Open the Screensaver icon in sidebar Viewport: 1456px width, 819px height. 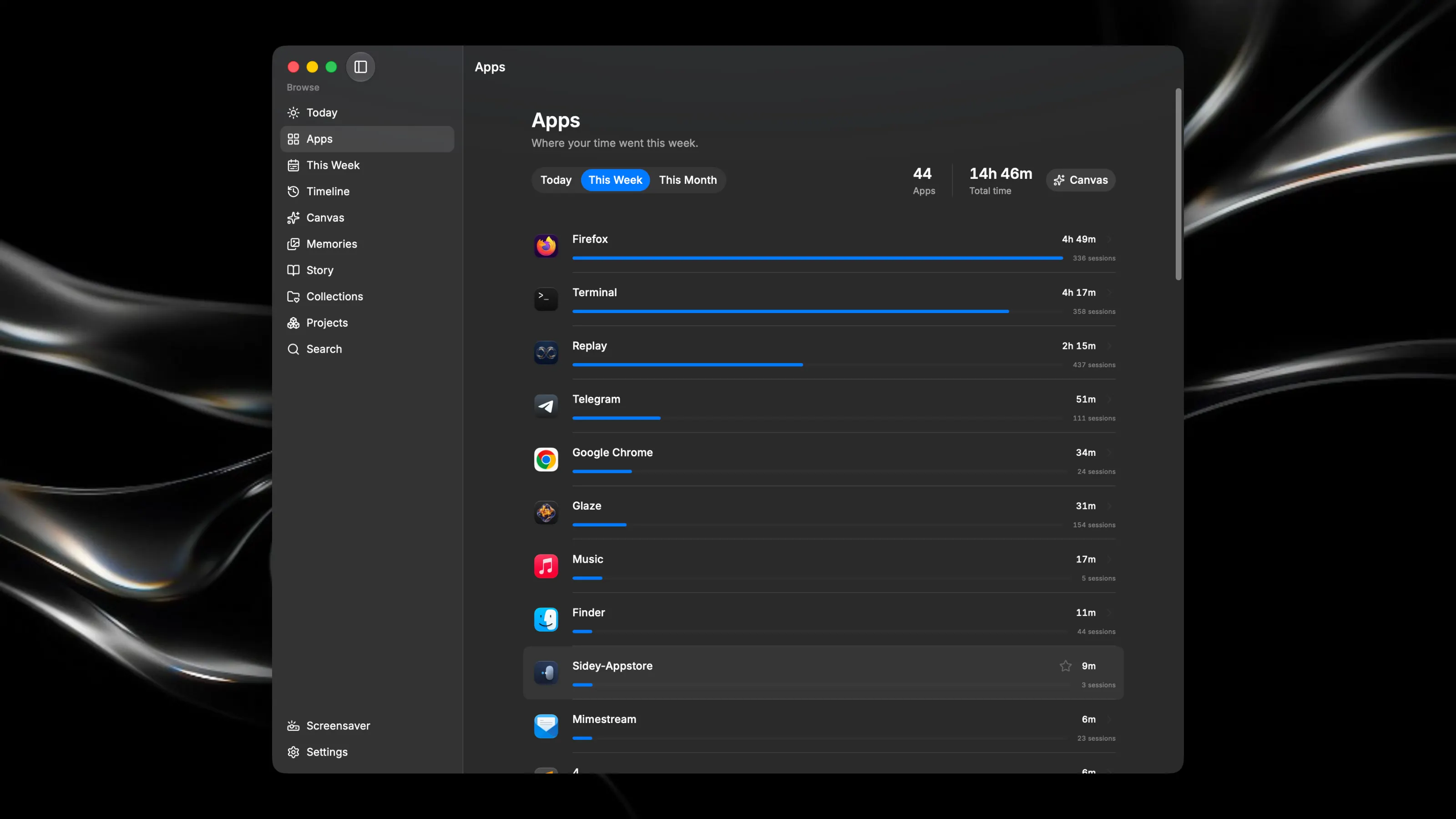293,726
